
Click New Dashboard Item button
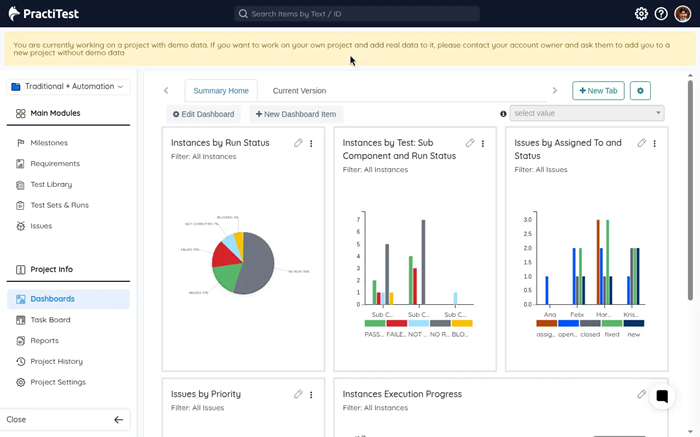click(296, 114)
